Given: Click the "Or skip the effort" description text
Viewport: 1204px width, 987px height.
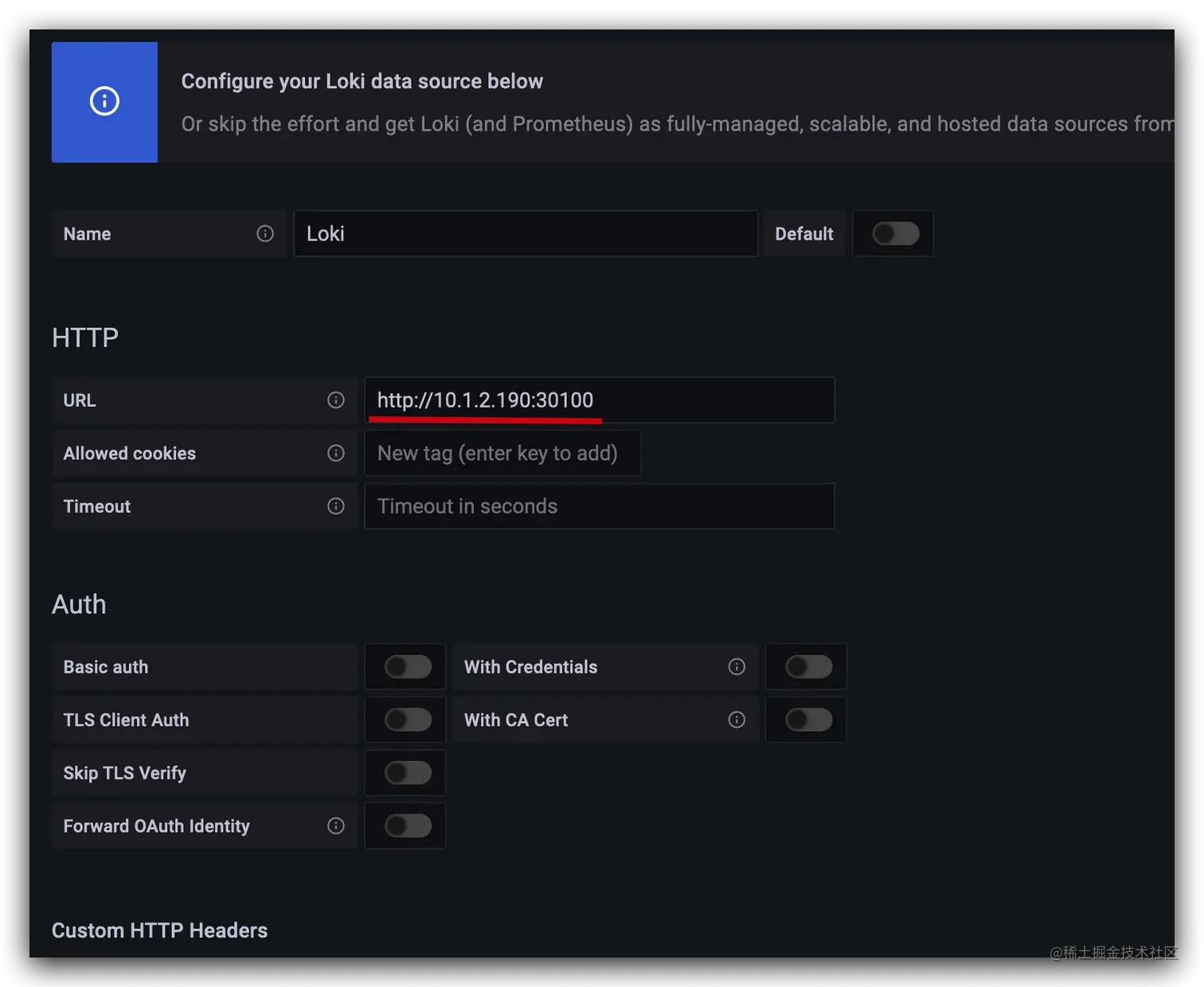Looking at the screenshot, I should (x=677, y=124).
